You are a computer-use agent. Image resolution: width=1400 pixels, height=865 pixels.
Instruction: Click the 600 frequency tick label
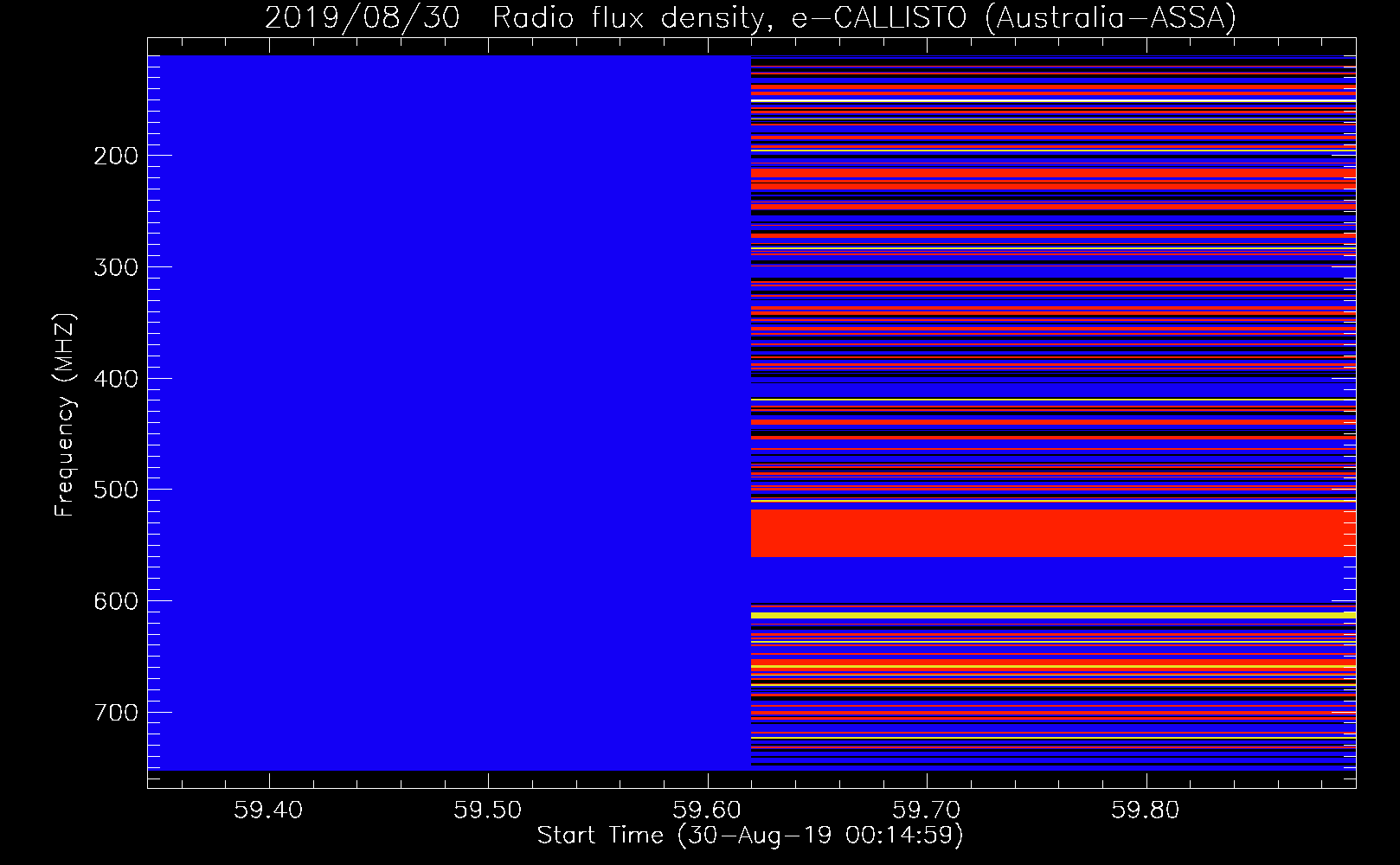(116, 601)
